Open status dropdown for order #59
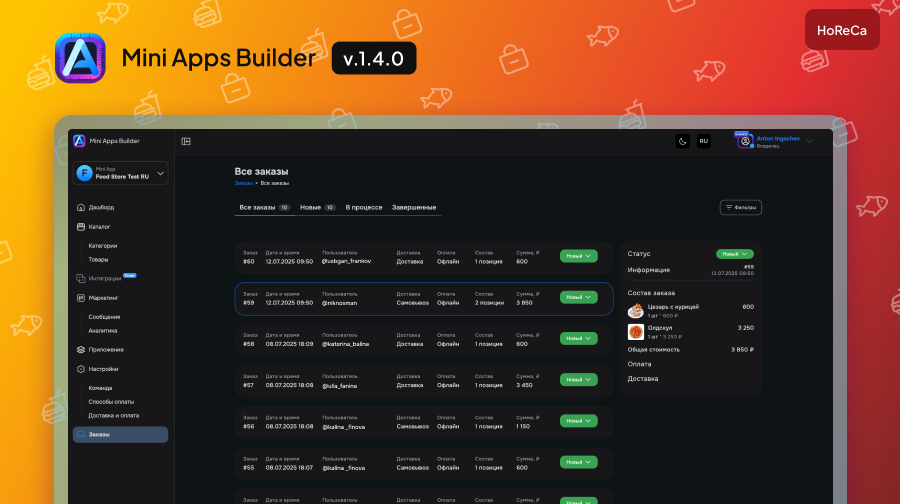This screenshot has width=900, height=504. (579, 297)
